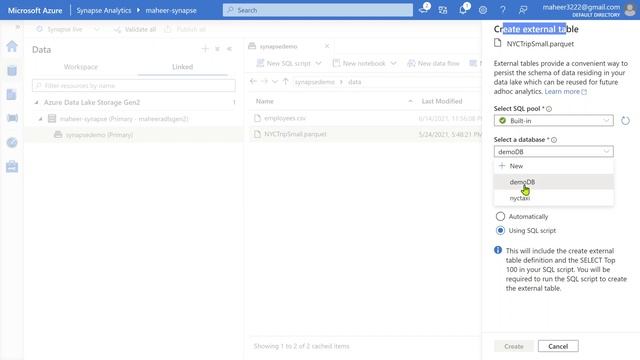Close the synapsedemo tab

click(x=327, y=46)
